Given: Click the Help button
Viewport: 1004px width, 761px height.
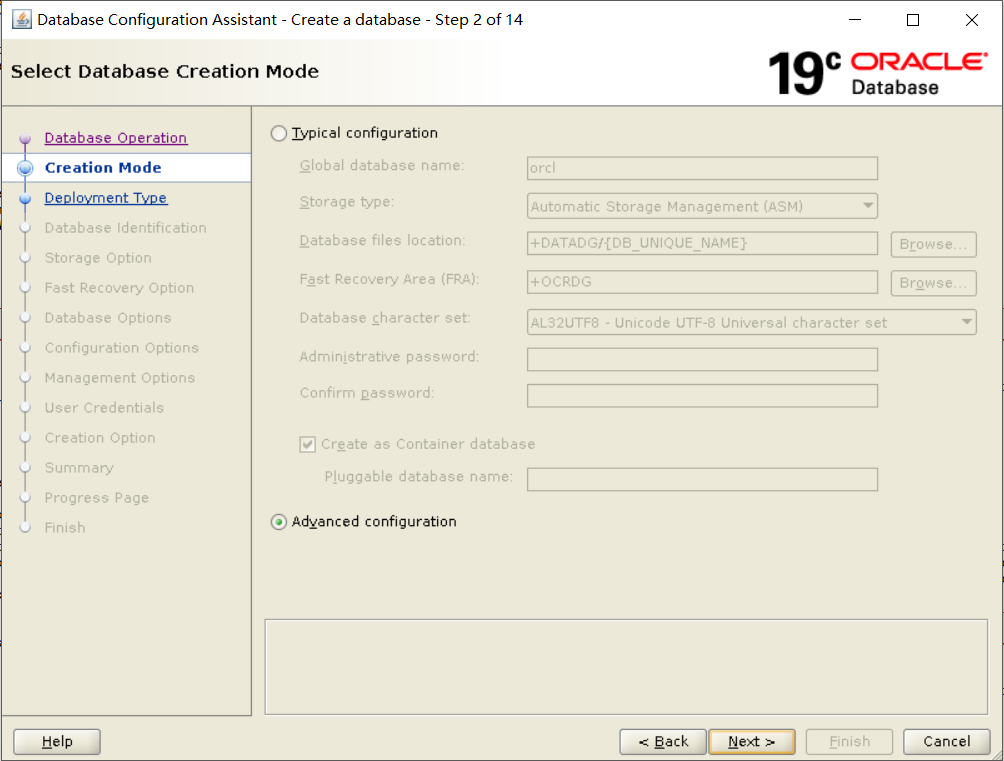Looking at the screenshot, I should click(57, 742).
